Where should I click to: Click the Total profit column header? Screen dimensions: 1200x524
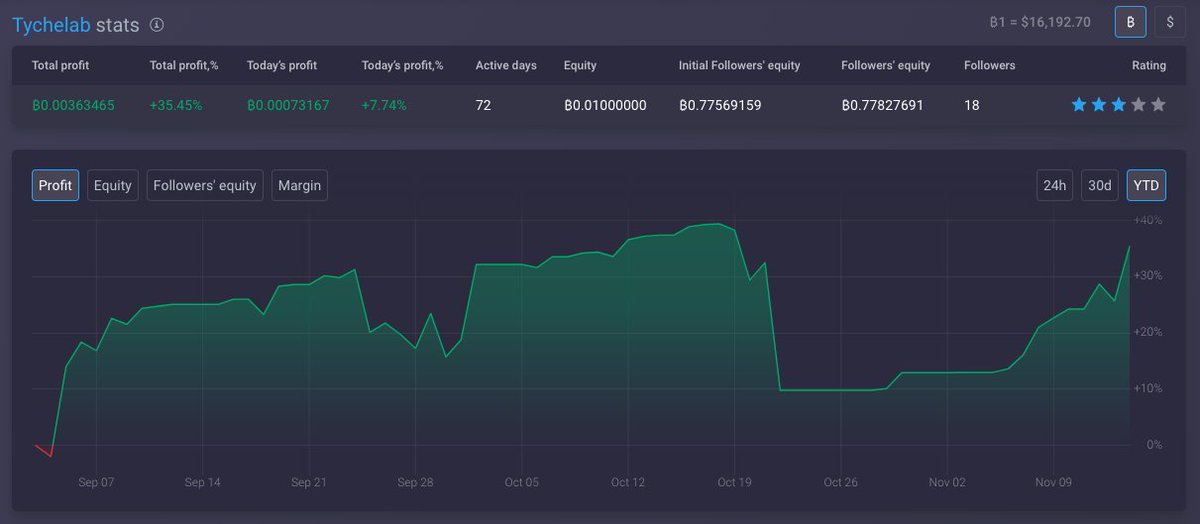click(x=60, y=65)
